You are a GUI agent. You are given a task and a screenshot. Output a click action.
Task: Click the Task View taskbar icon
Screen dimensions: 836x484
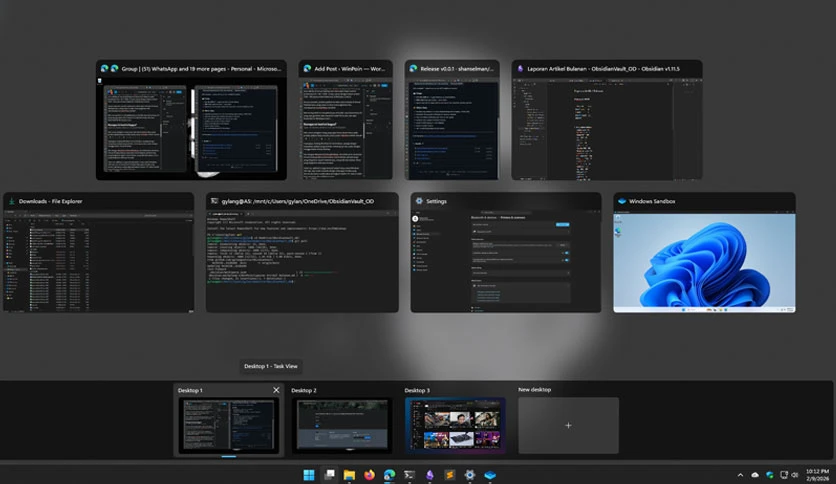[x=329, y=474]
